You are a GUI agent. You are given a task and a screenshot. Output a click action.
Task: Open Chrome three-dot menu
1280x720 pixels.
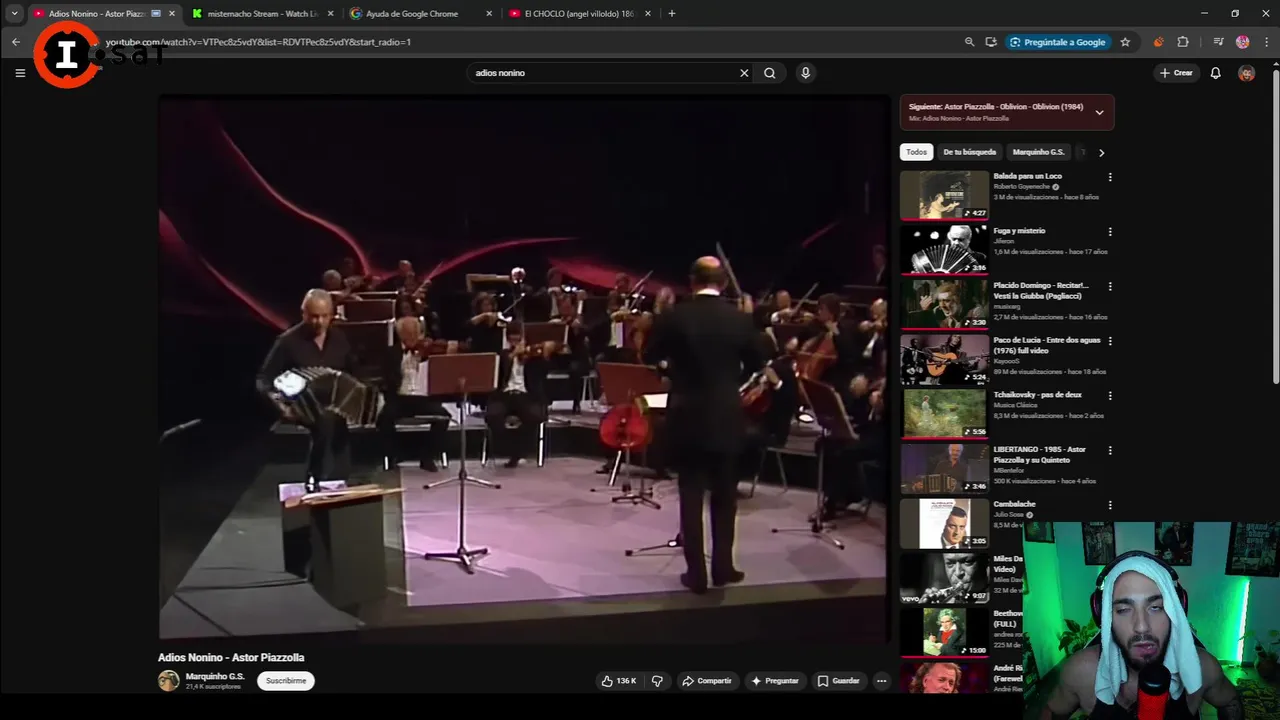[x=1266, y=42]
